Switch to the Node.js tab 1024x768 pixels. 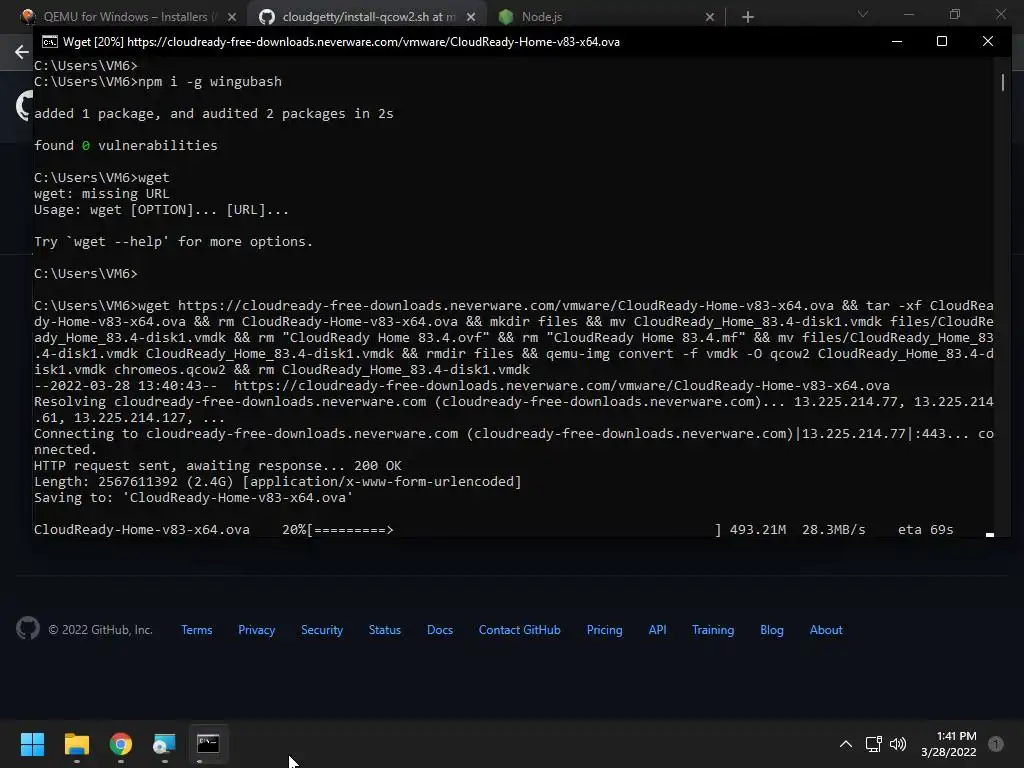(x=607, y=16)
